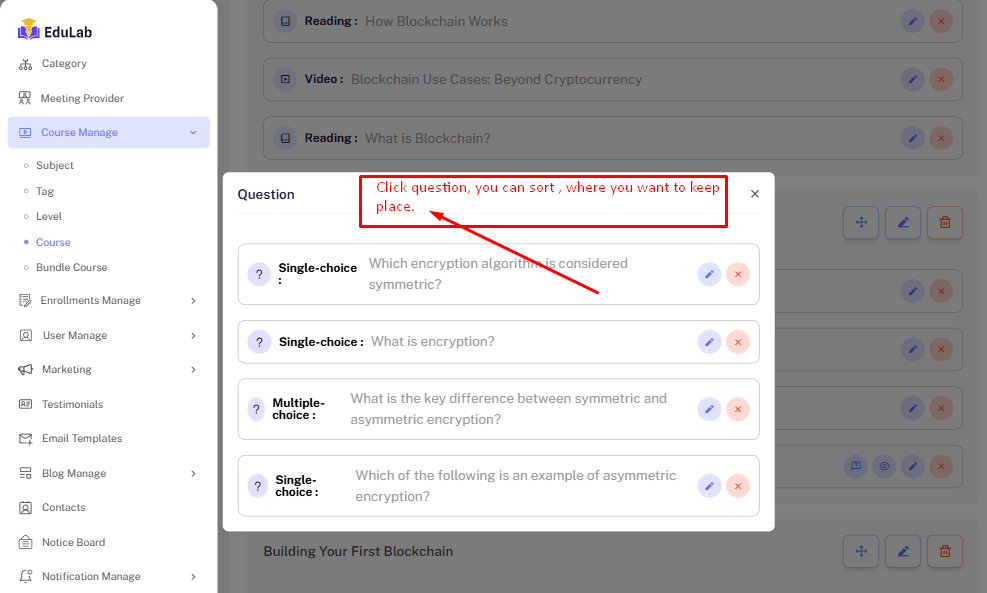Click the question mark icon of 'What is encryption?'
The image size is (987, 593).
[x=259, y=342]
